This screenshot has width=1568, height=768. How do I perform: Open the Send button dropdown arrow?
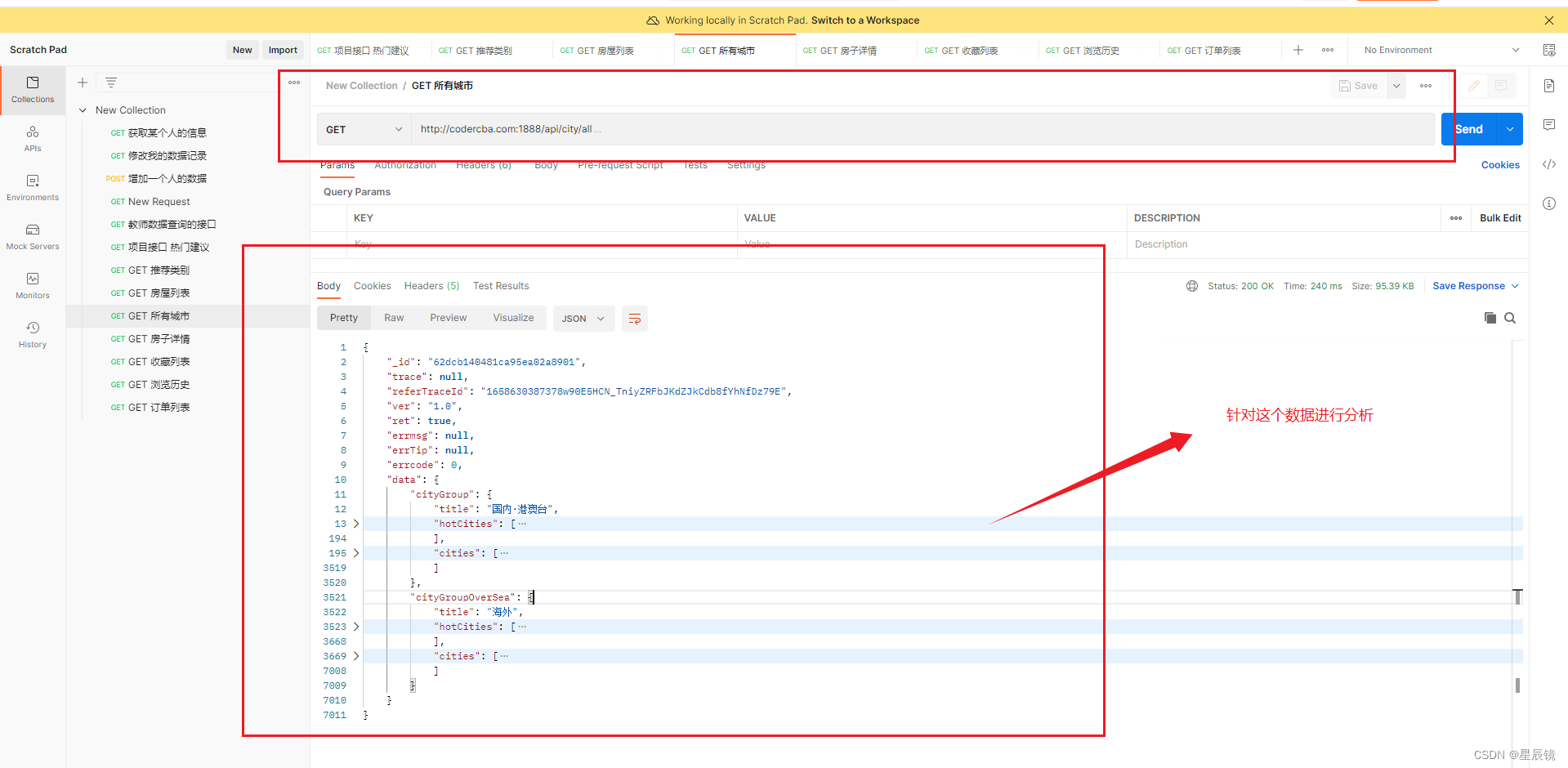[1510, 129]
